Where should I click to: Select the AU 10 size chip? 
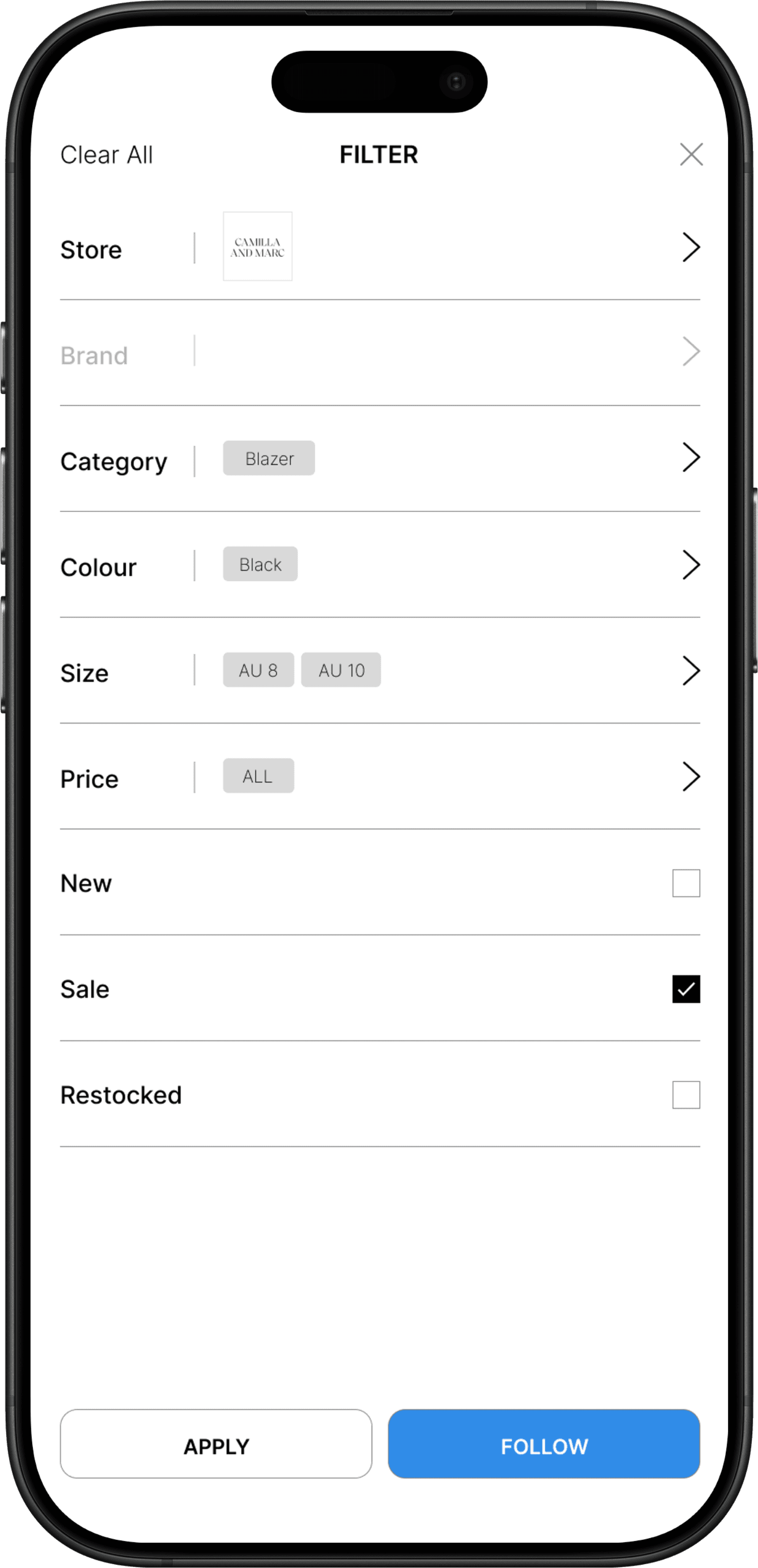pyautogui.click(x=341, y=670)
